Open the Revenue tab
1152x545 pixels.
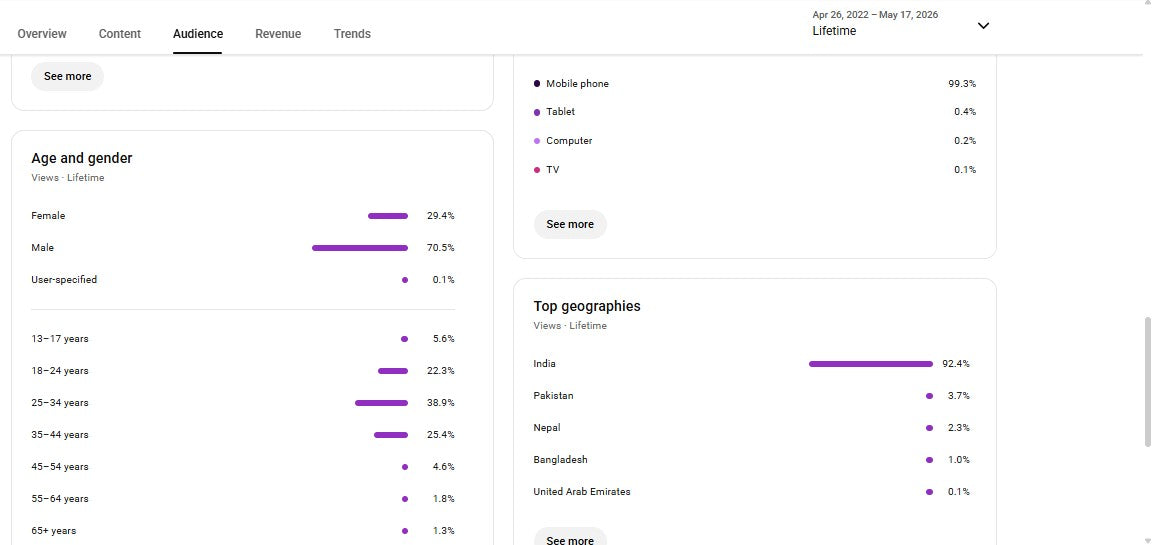(x=278, y=34)
